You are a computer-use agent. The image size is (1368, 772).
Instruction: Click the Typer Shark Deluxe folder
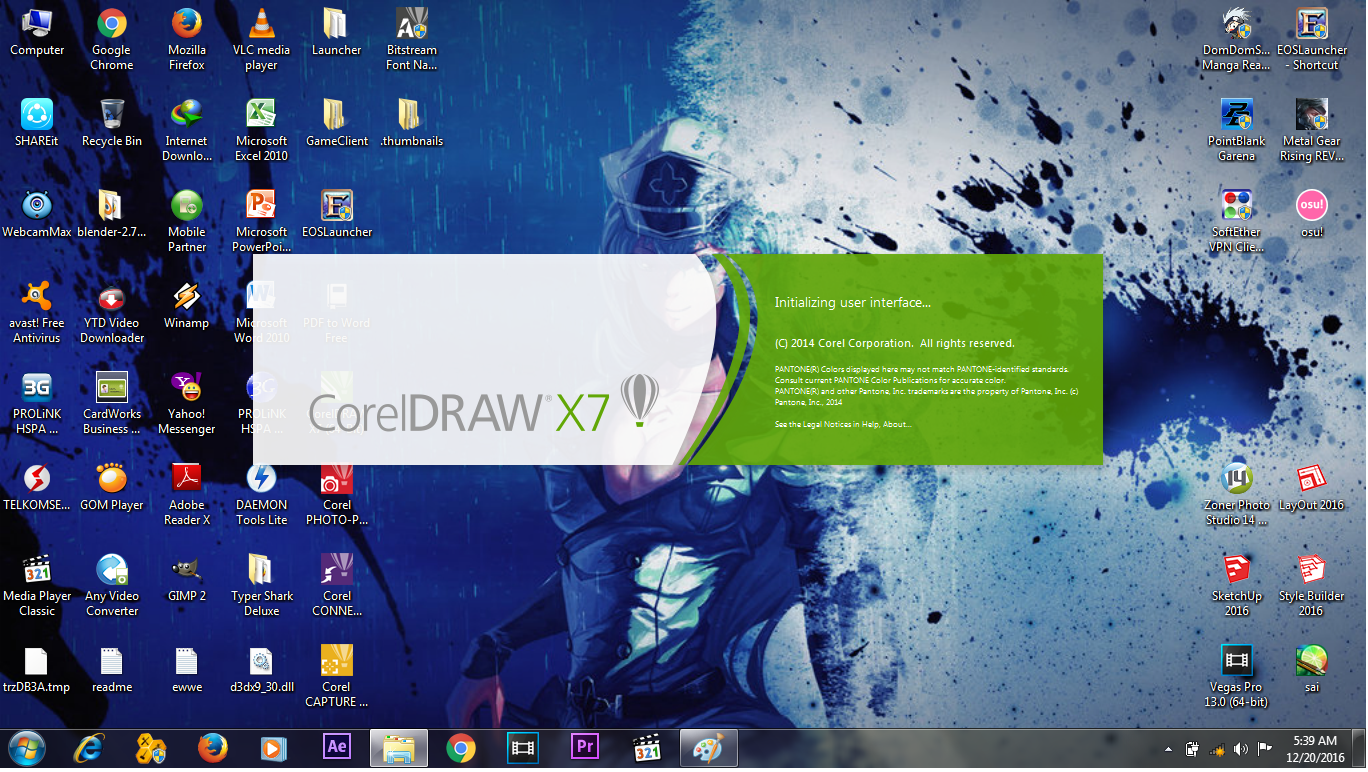coord(261,586)
